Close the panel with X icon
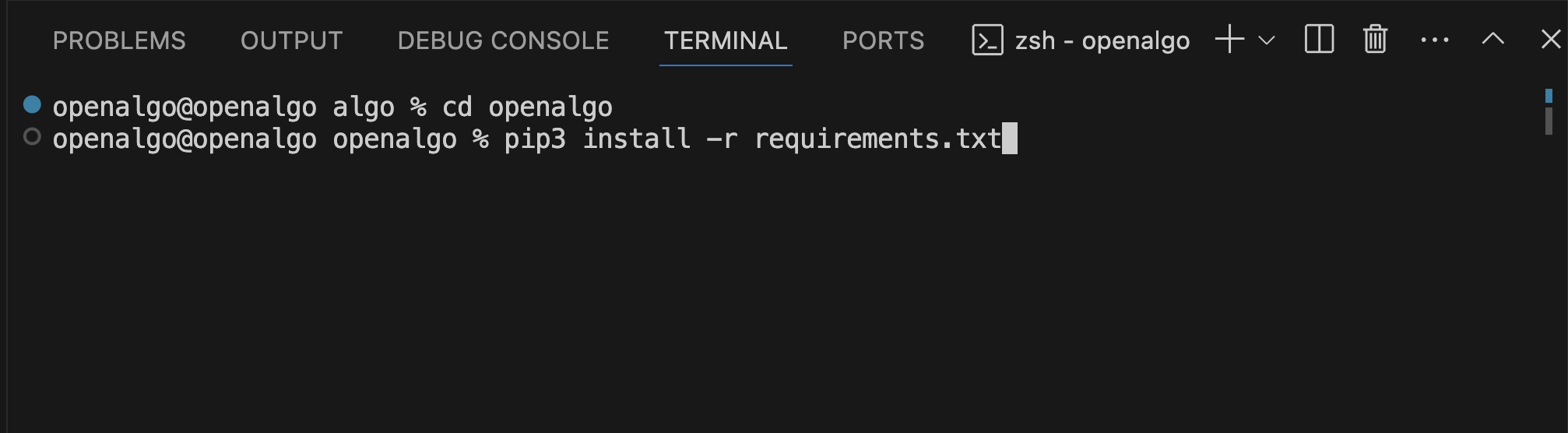The width and height of the screenshot is (1568, 433). (x=1550, y=39)
